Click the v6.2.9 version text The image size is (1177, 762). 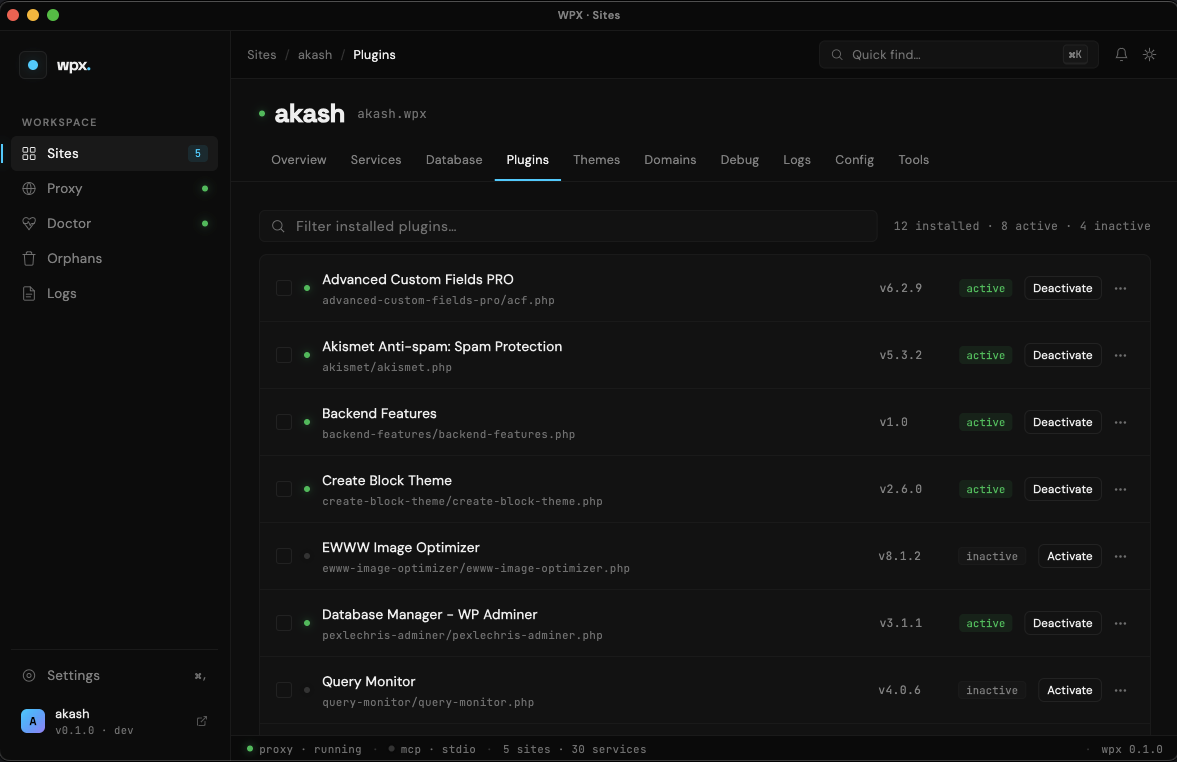tap(901, 288)
